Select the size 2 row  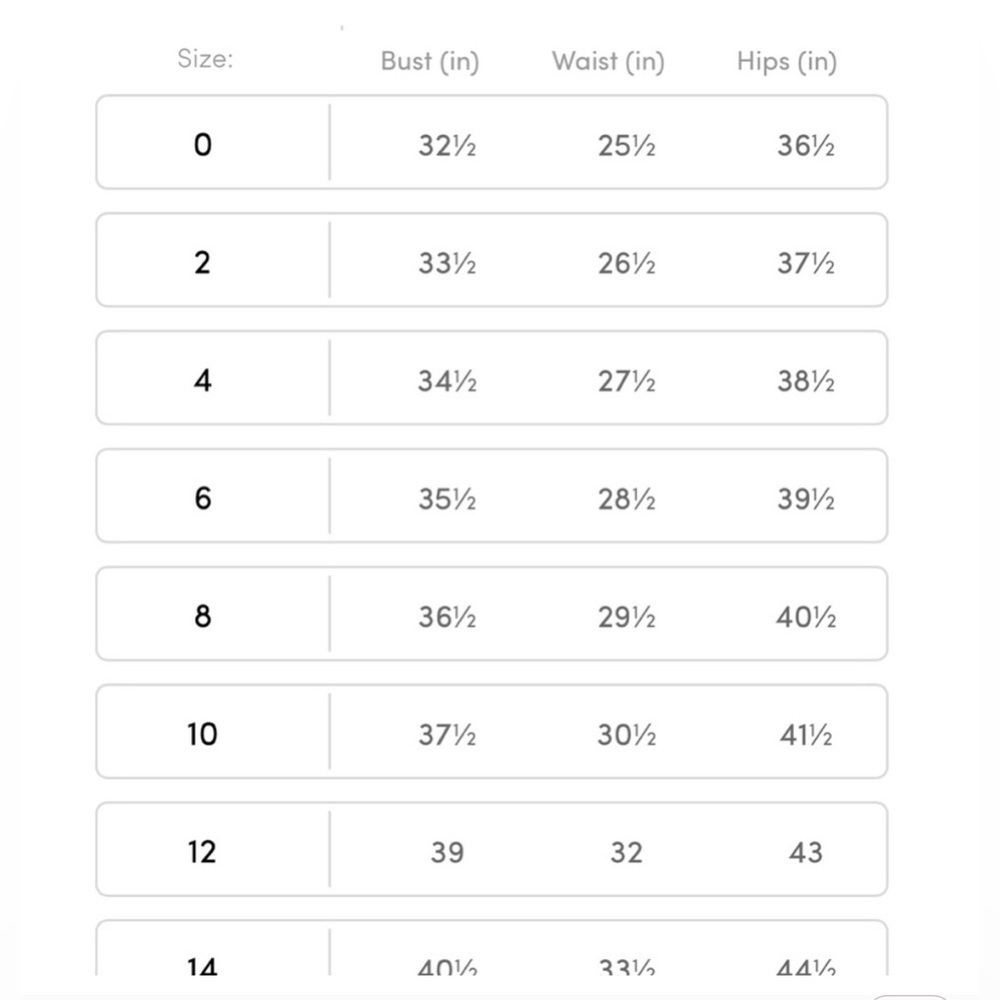click(x=492, y=260)
